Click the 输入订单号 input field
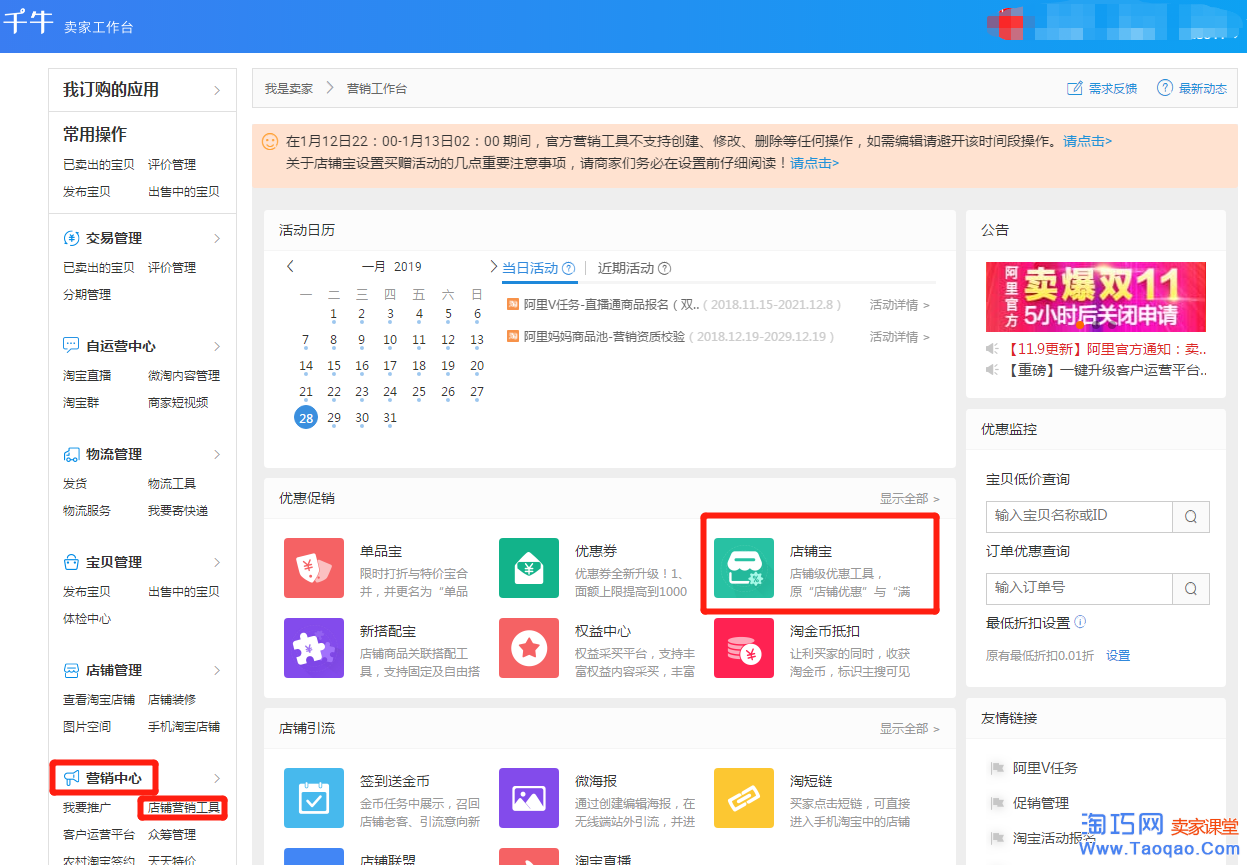The width and height of the screenshot is (1247, 865). [x=1079, y=588]
